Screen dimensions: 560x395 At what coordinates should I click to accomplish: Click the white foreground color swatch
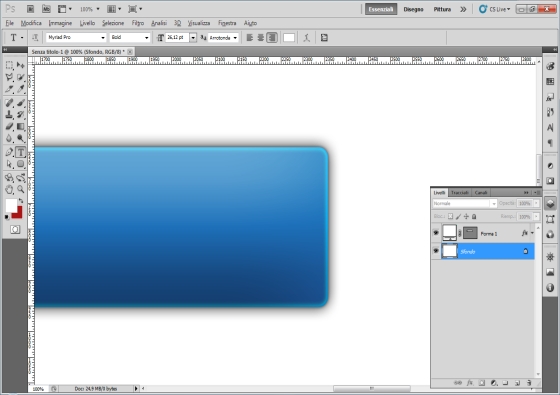[11, 205]
